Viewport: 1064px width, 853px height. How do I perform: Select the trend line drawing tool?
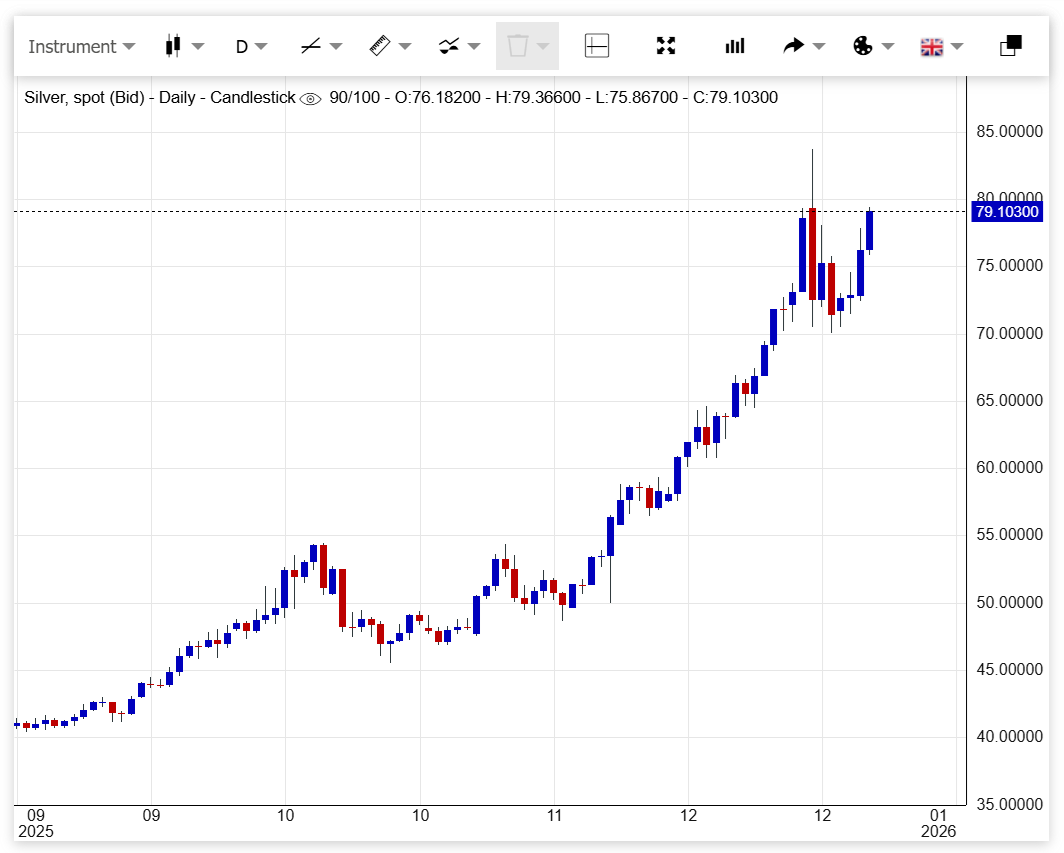click(x=310, y=46)
